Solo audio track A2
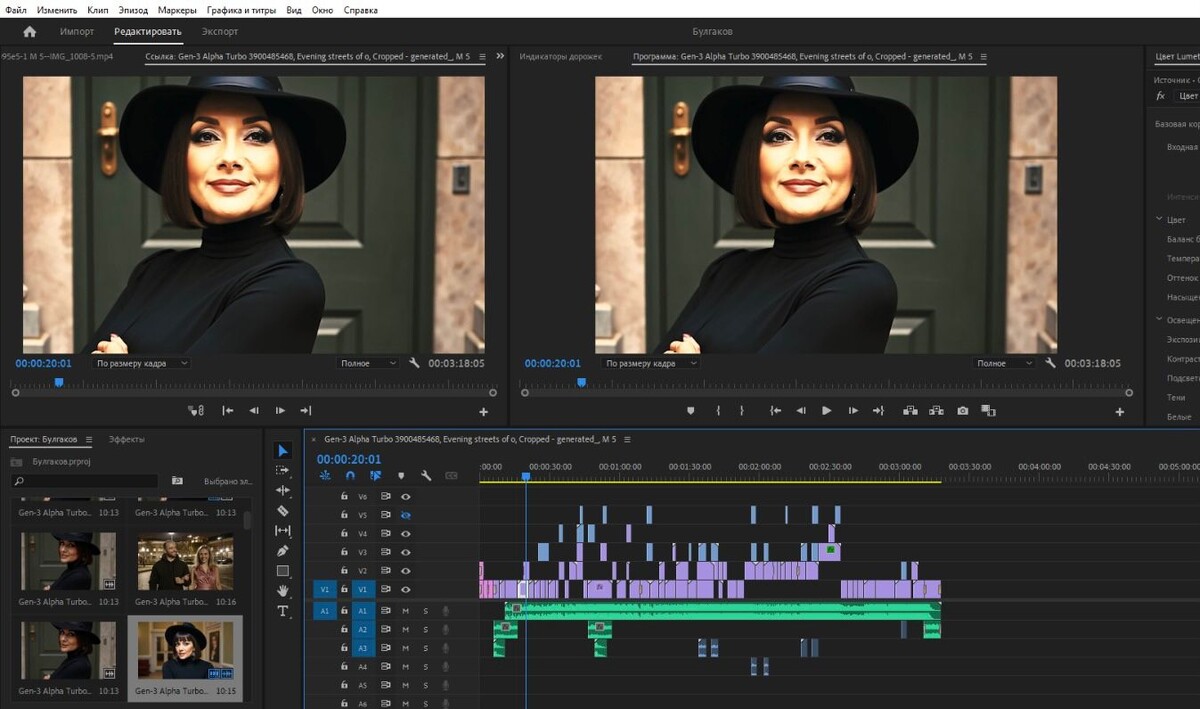 click(425, 629)
